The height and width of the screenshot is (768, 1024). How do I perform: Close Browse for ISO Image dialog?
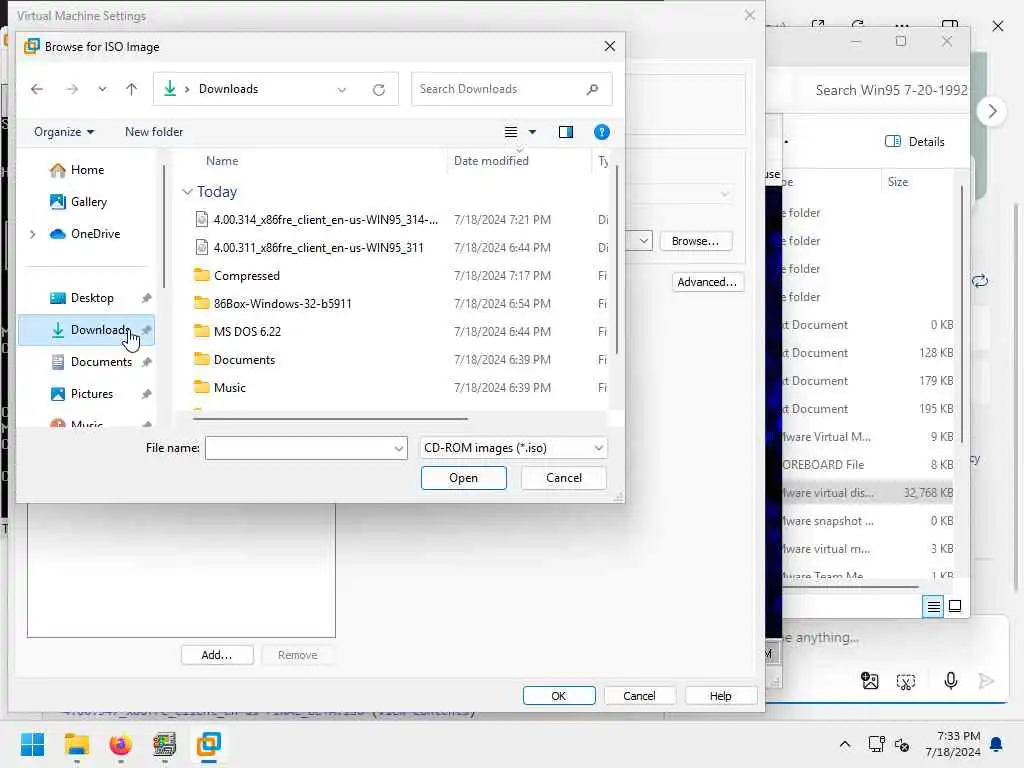pos(609,46)
